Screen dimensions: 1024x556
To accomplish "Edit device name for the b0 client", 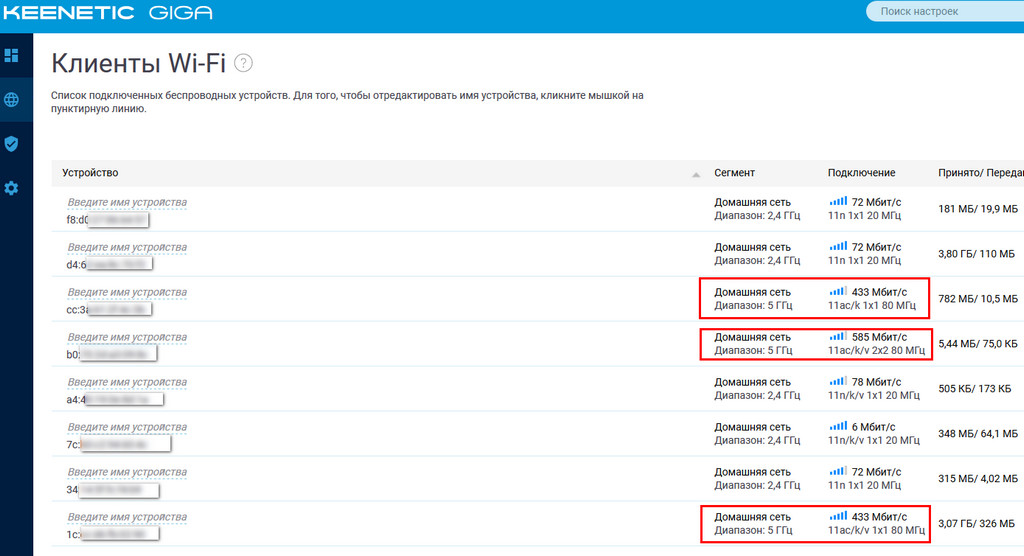I will (127, 337).
